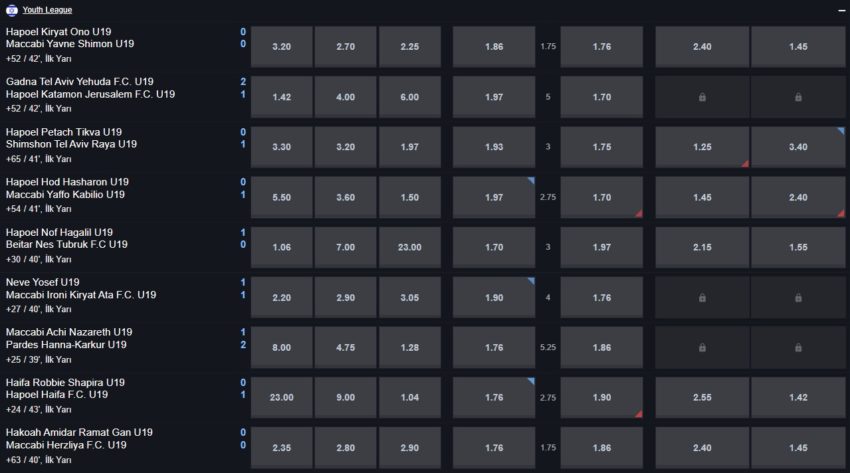Select 9.00 draw odds in Haifa Robbie Shapira row

345,397
